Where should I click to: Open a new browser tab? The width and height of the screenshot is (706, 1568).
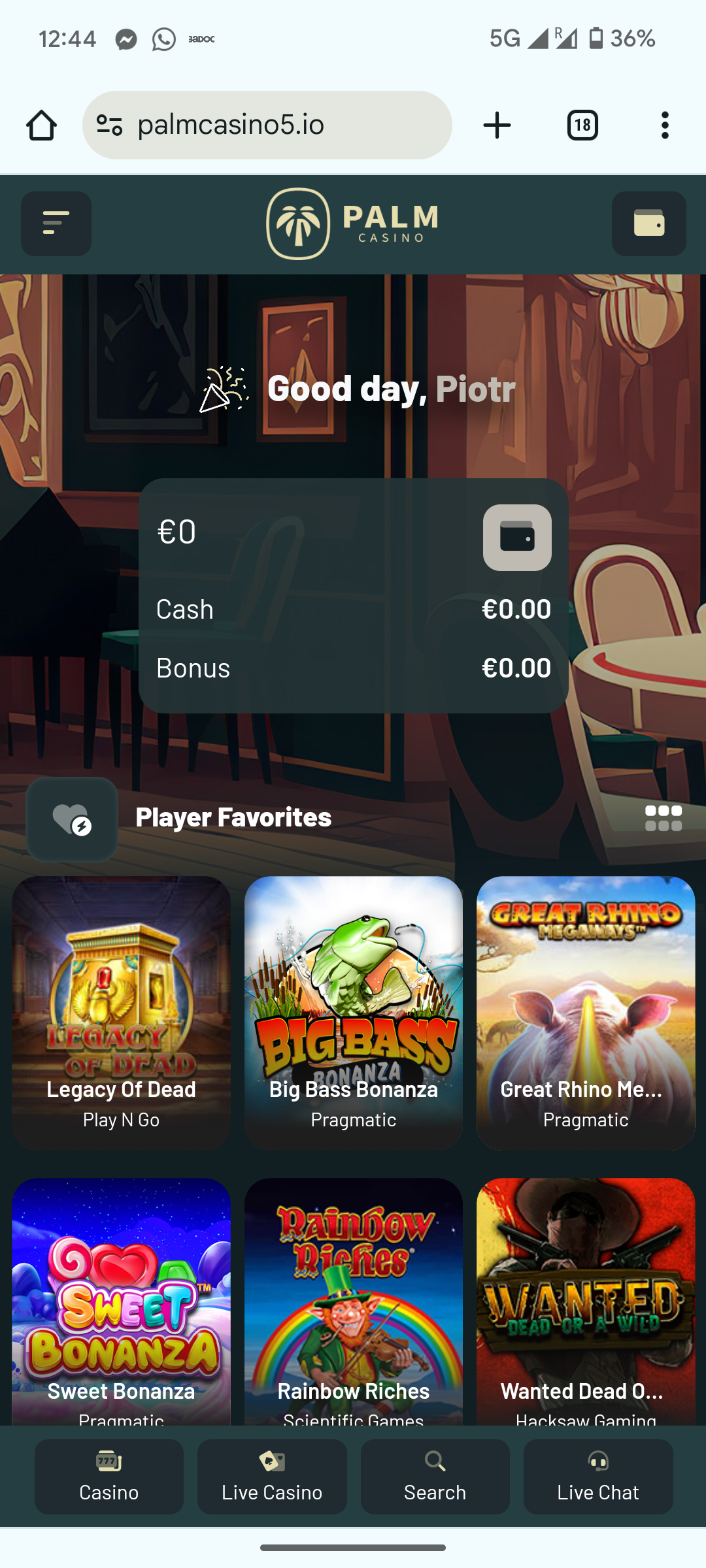click(497, 125)
